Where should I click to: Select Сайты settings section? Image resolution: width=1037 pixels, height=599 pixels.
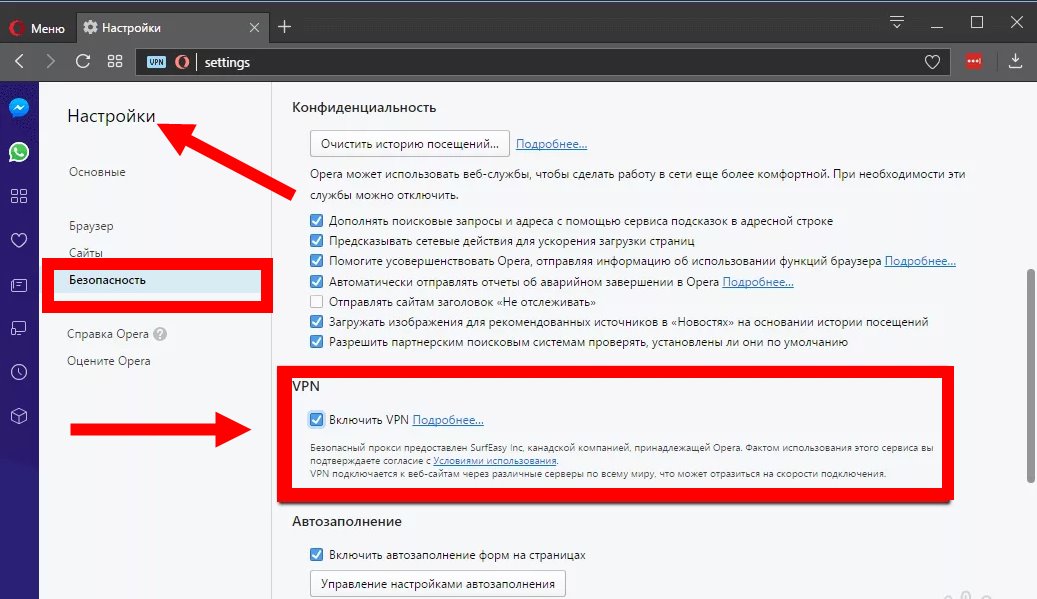tap(86, 253)
